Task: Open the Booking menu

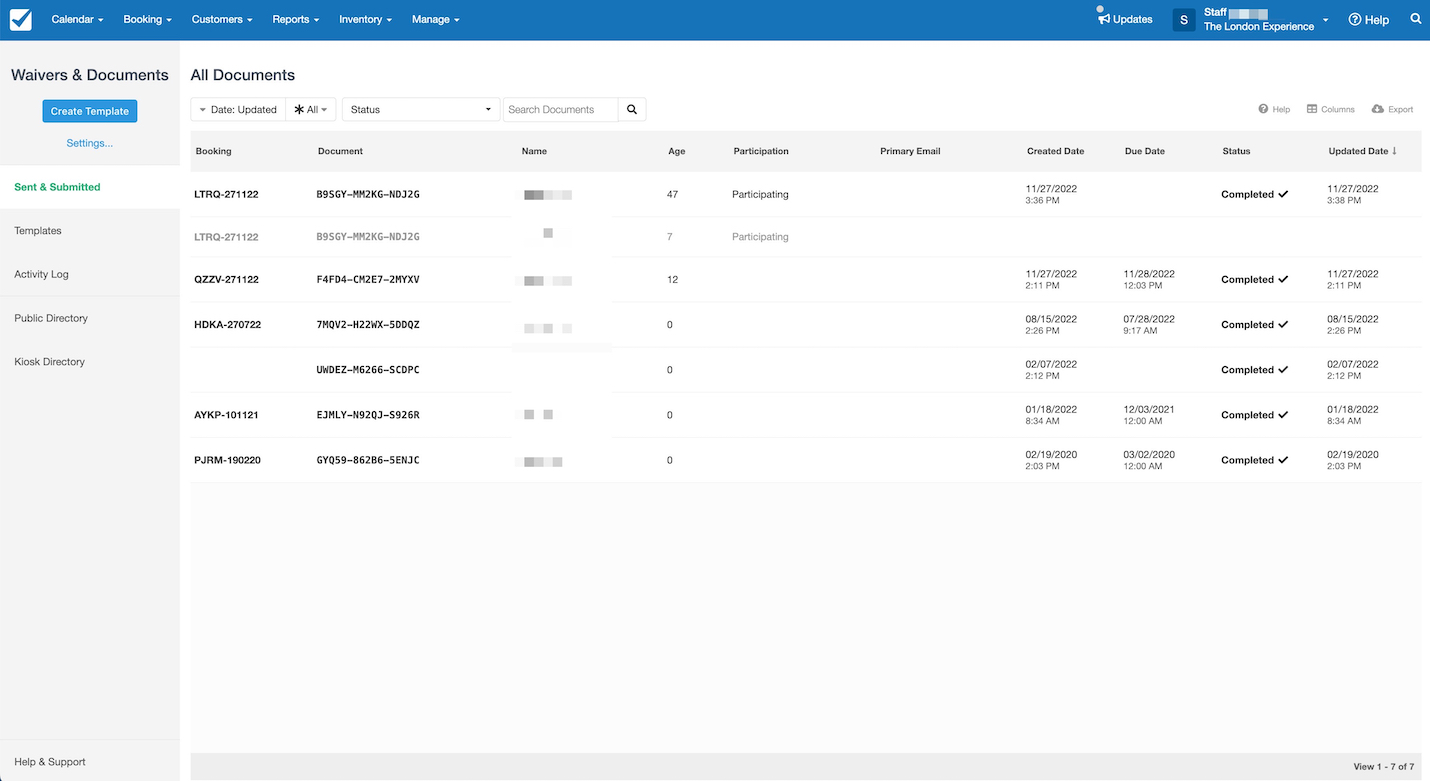Action: coord(147,19)
